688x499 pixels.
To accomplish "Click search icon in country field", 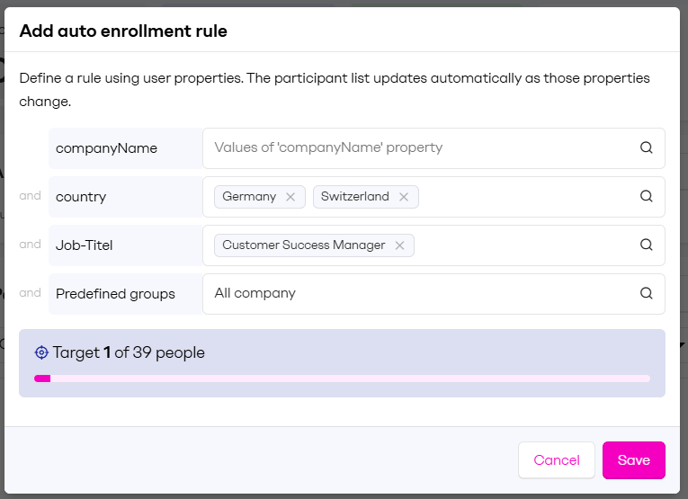I will 646,197.
